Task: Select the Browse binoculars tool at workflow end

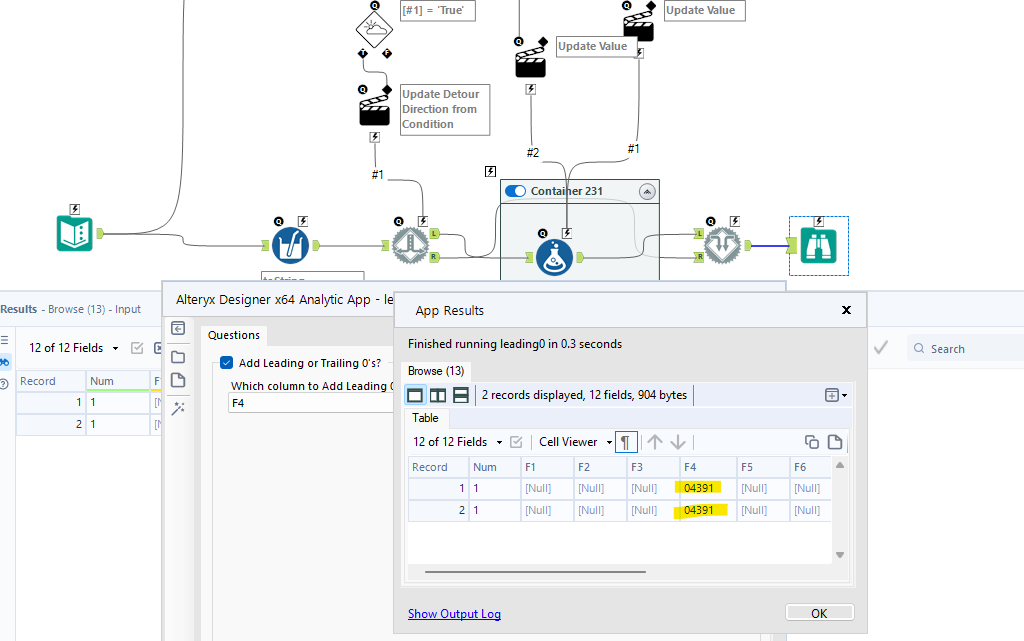Action: [x=818, y=244]
